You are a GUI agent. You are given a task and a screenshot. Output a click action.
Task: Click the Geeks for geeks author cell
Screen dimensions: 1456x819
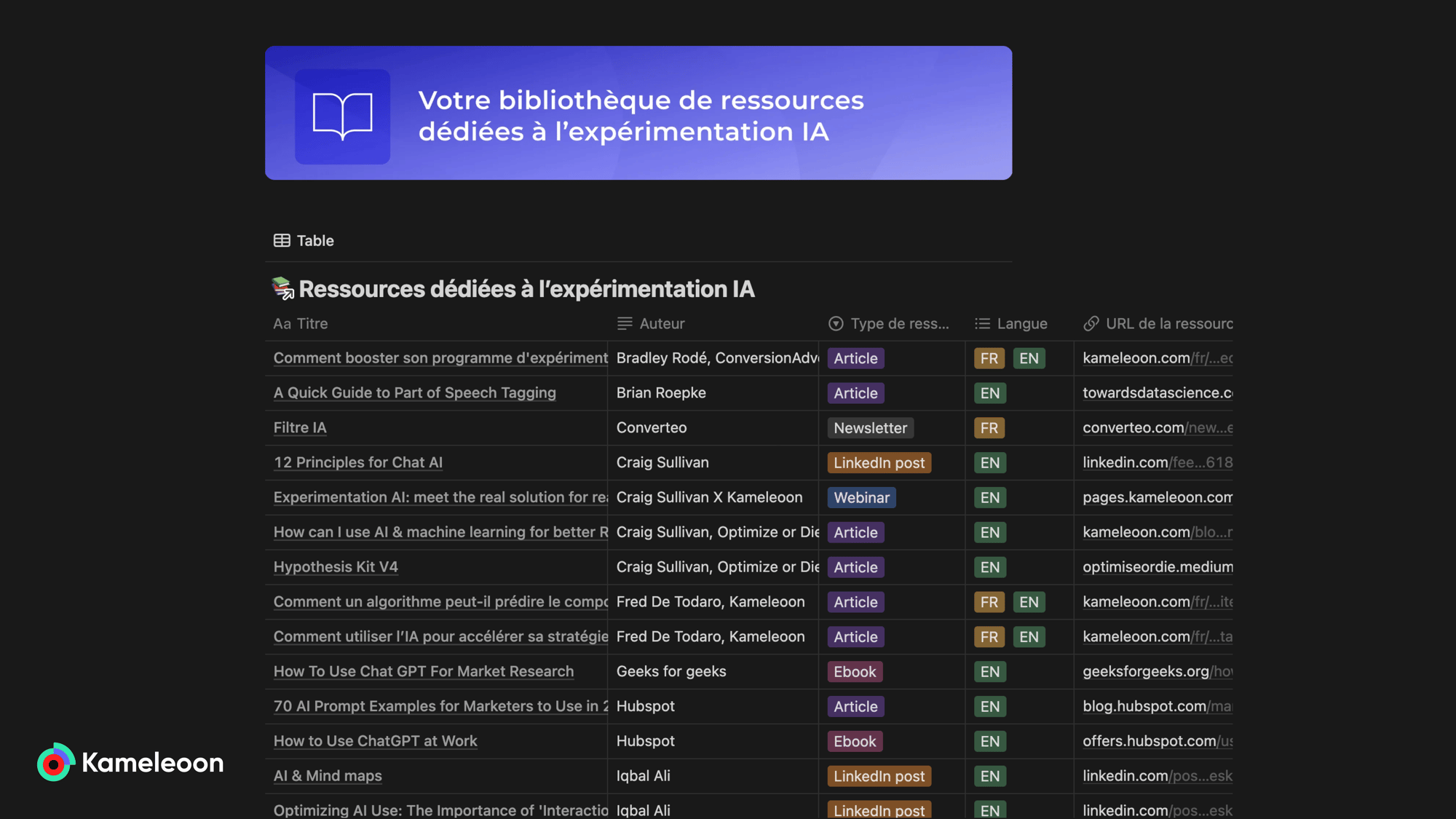tap(713, 671)
